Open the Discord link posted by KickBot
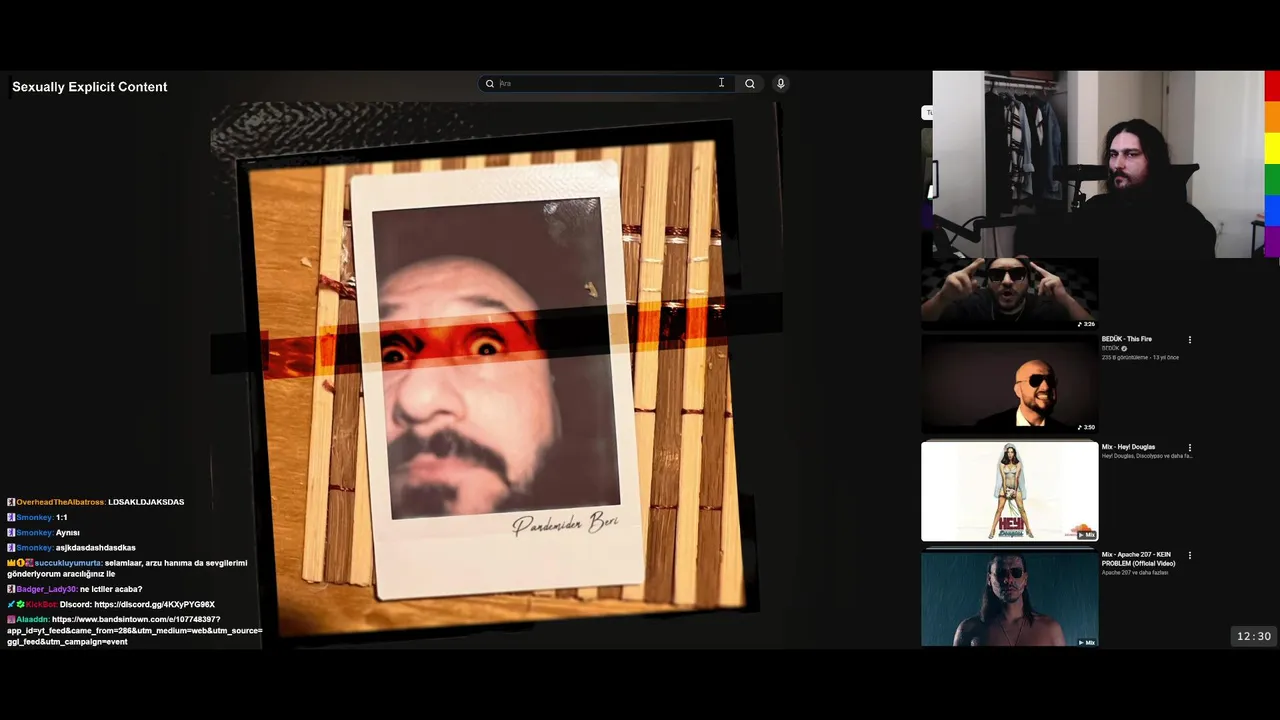Image resolution: width=1280 pixels, height=720 pixels. pyautogui.click(x=154, y=605)
